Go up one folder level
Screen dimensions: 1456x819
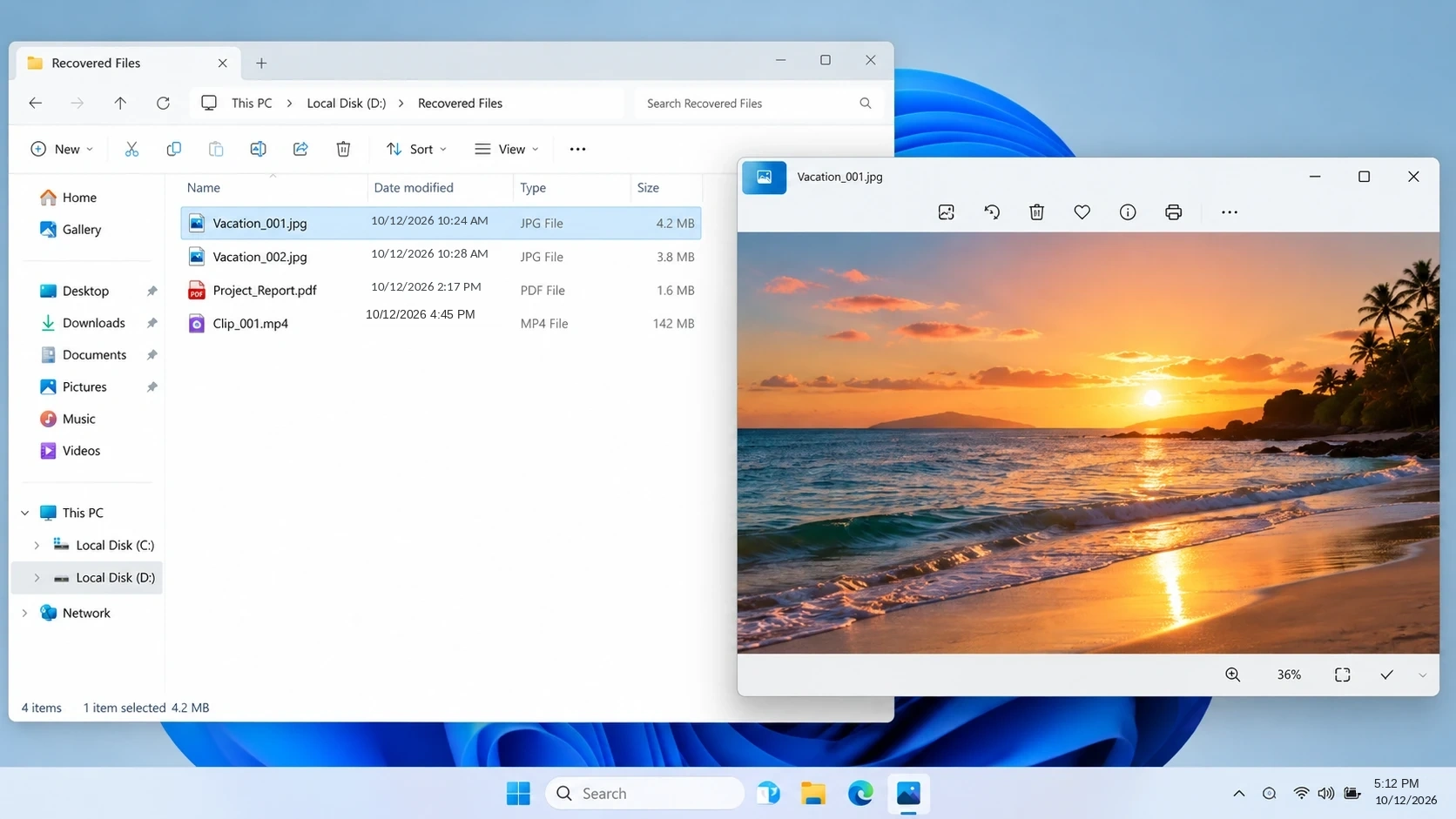coord(120,103)
